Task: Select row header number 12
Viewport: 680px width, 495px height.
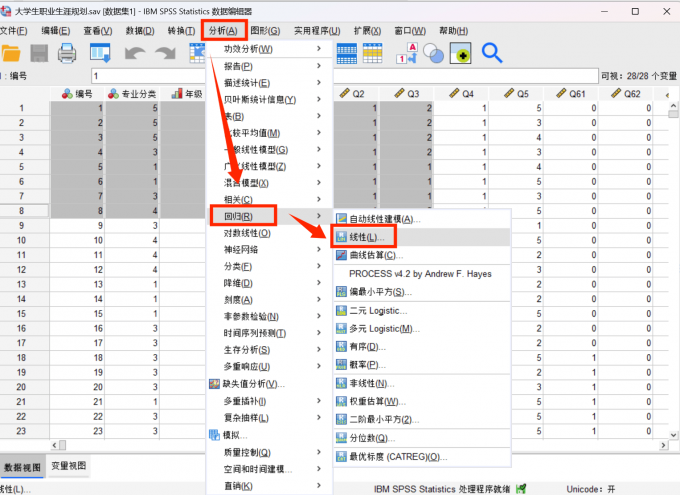Action: point(21,269)
